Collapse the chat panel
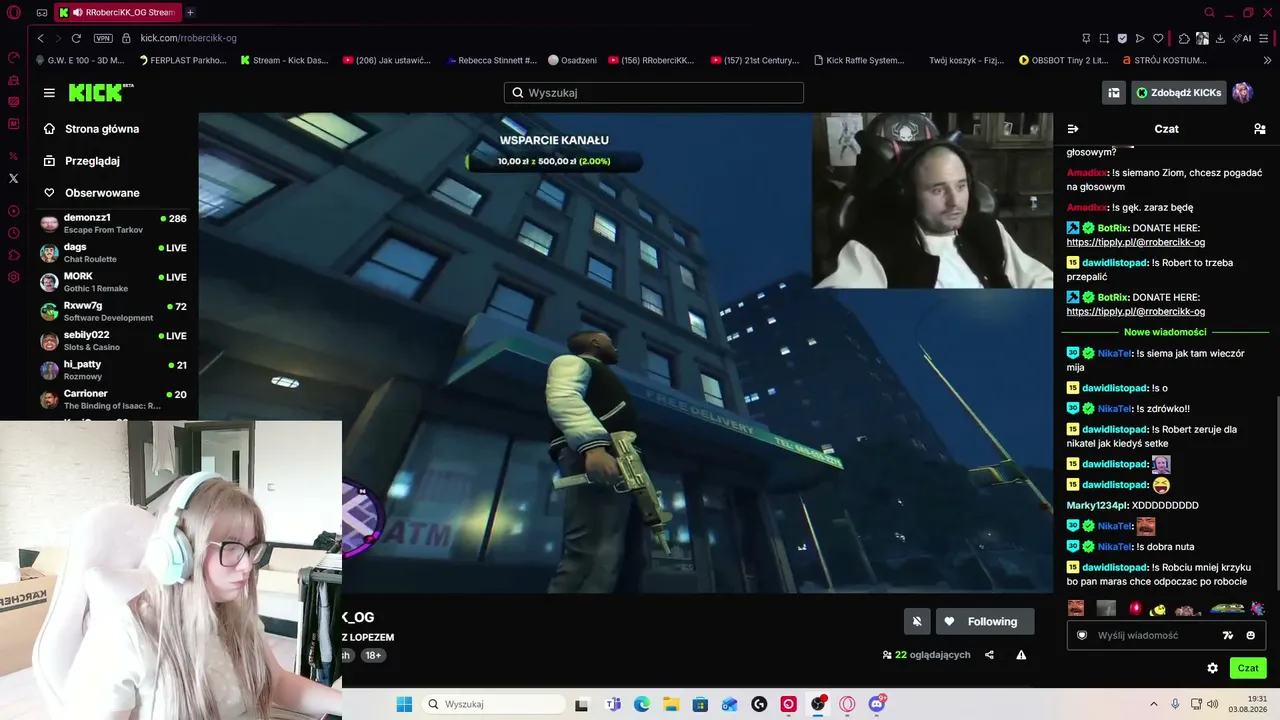 click(x=1073, y=129)
